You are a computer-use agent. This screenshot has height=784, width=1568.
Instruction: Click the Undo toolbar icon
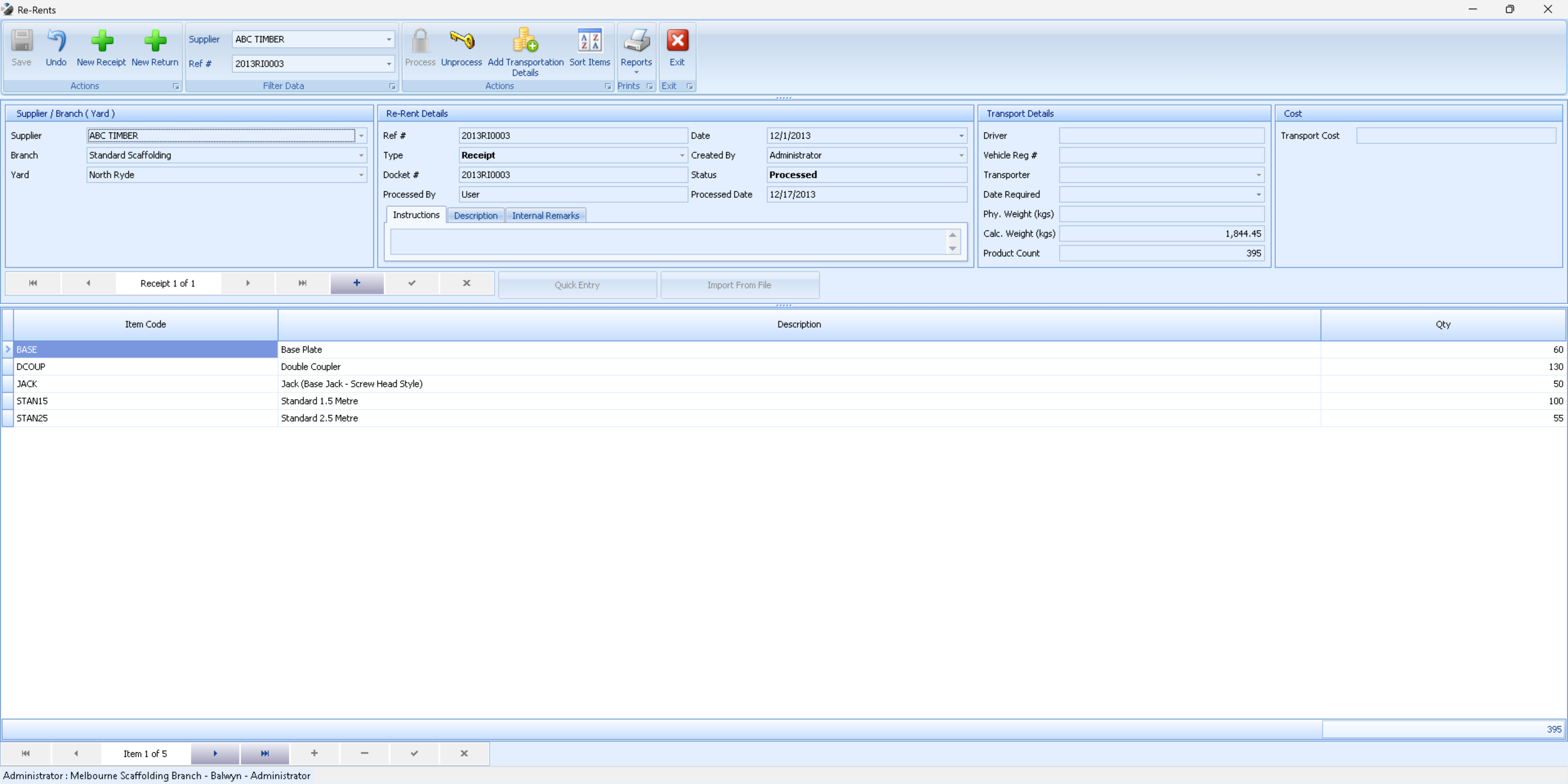click(x=56, y=42)
